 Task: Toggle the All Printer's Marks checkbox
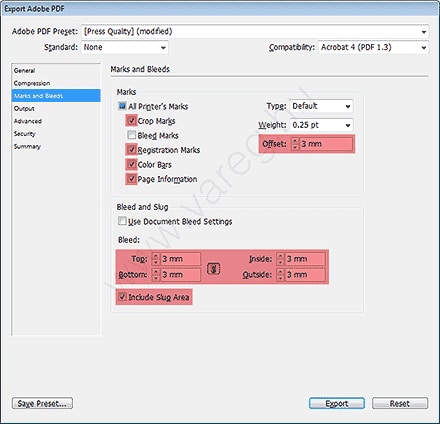pos(122,106)
